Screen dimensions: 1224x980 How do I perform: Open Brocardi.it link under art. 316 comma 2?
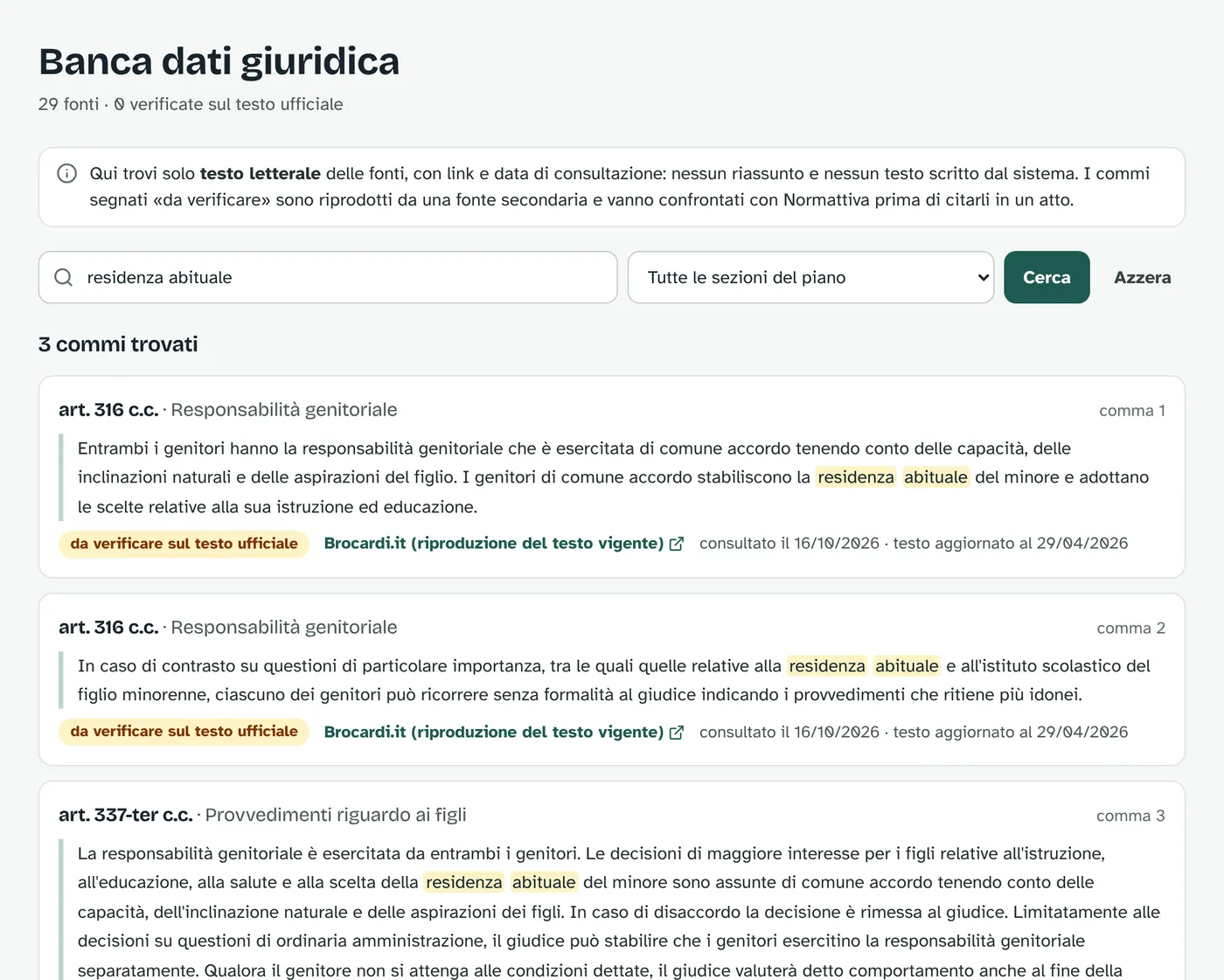(x=504, y=733)
